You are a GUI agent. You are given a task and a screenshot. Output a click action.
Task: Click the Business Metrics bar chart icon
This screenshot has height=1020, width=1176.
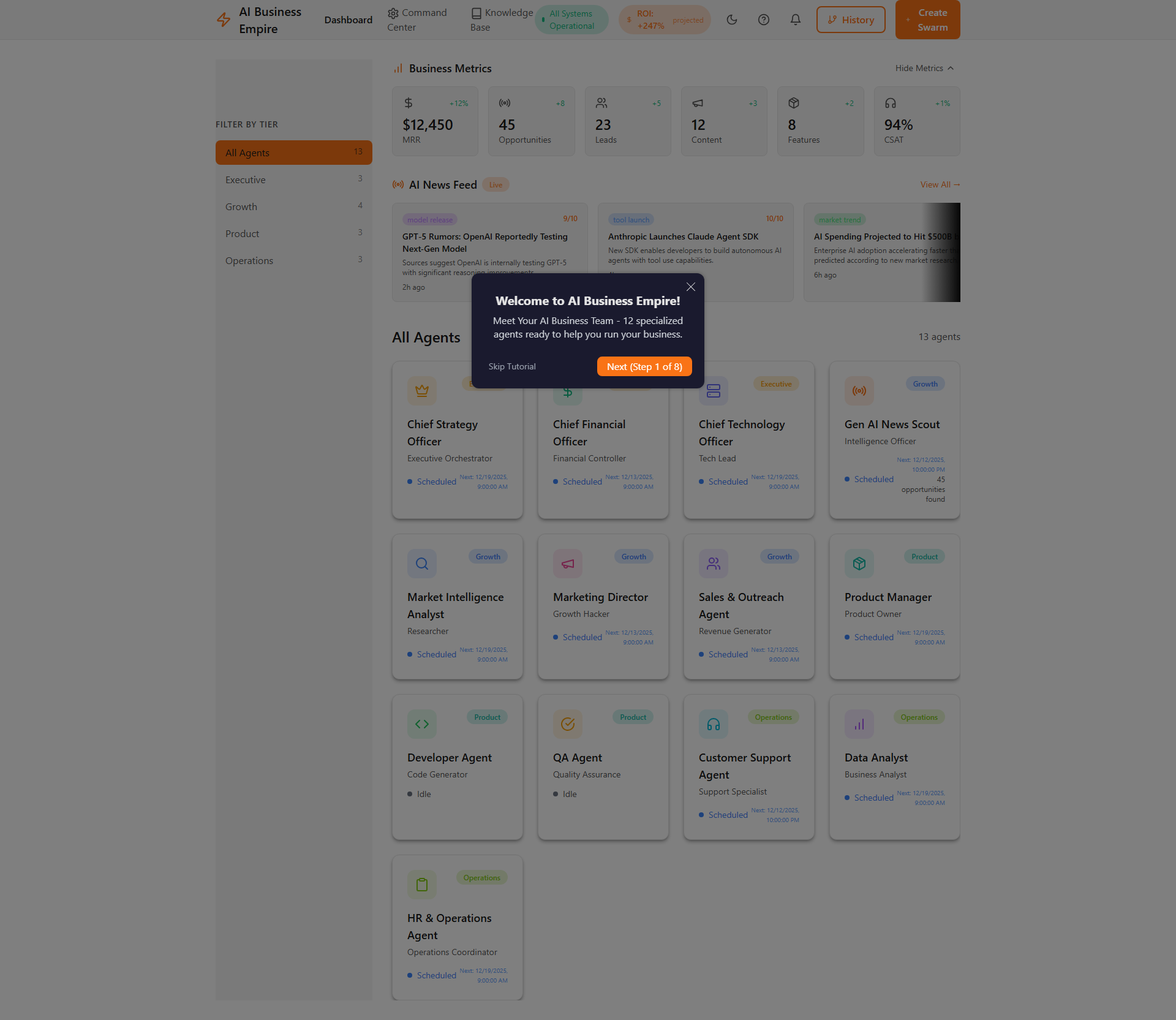[398, 68]
